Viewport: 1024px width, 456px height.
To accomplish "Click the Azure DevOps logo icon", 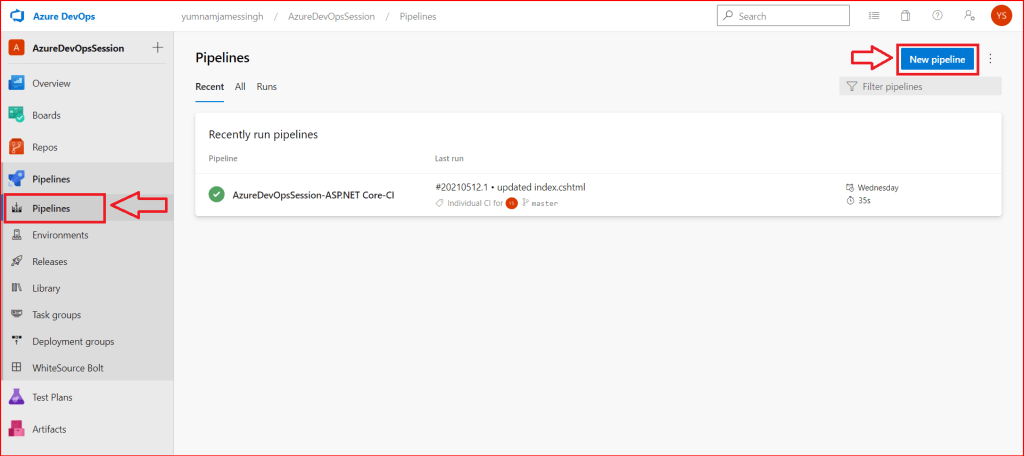I will [x=17, y=16].
